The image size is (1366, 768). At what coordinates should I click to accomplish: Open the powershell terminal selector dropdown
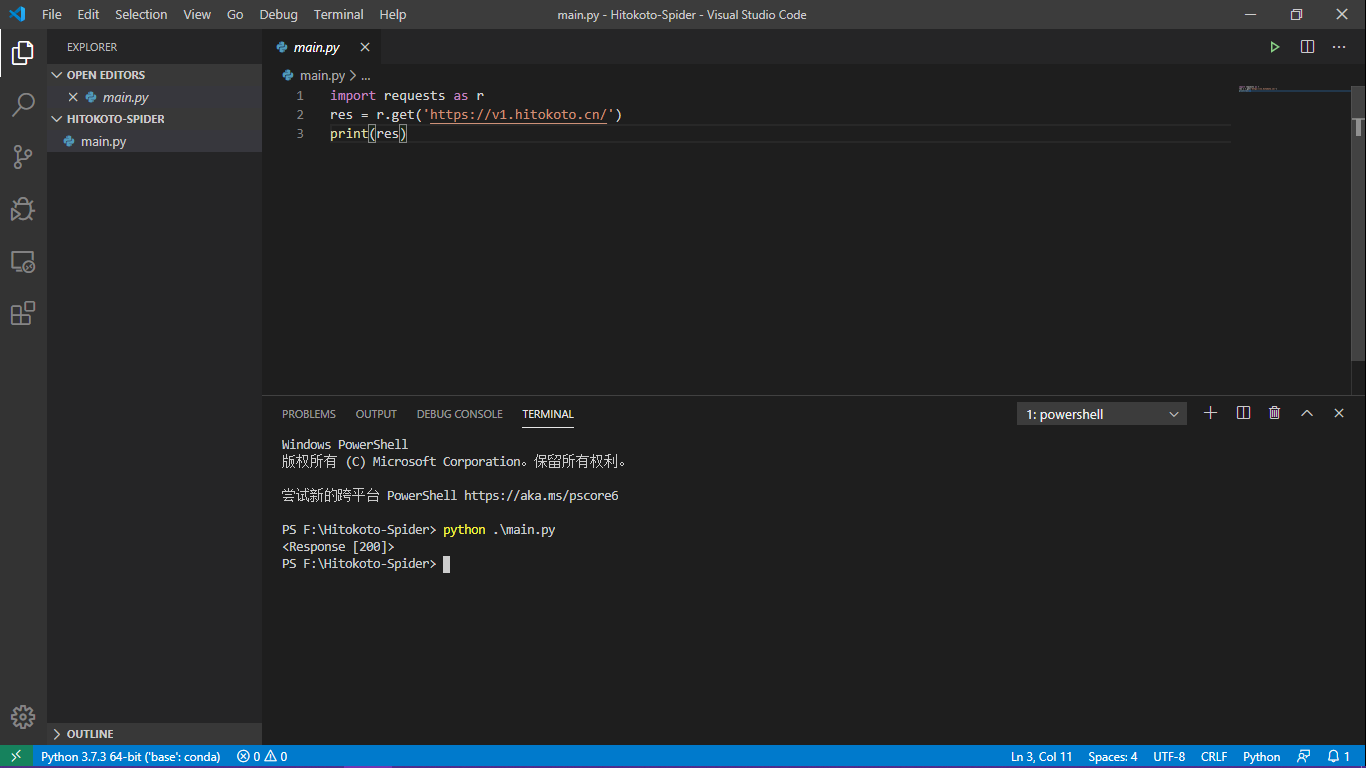coord(1101,414)
